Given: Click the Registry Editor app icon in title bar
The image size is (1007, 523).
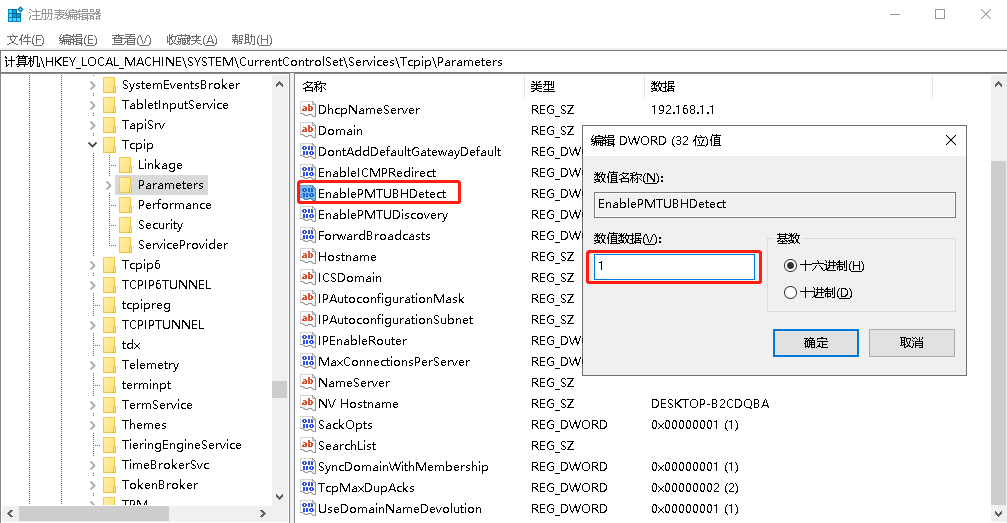Looking at the screenshot, I should pyautogui.click(x=14, y=14).
